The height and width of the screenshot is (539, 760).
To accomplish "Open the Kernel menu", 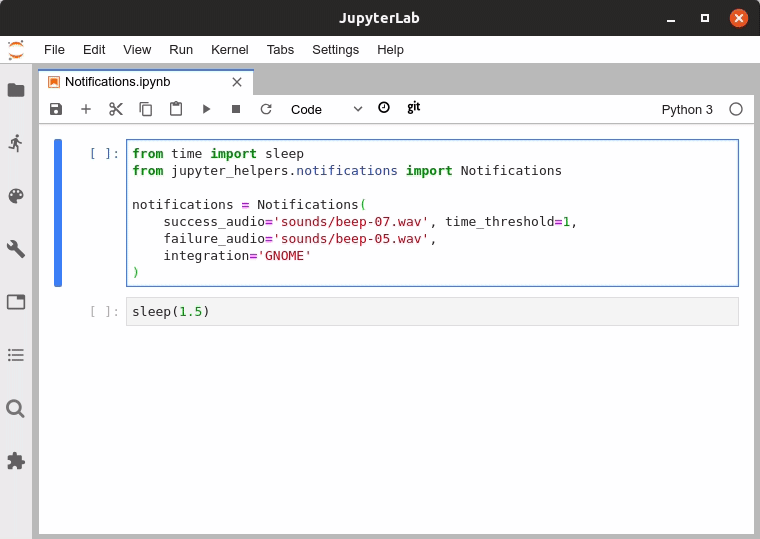I will coord(230,50).
